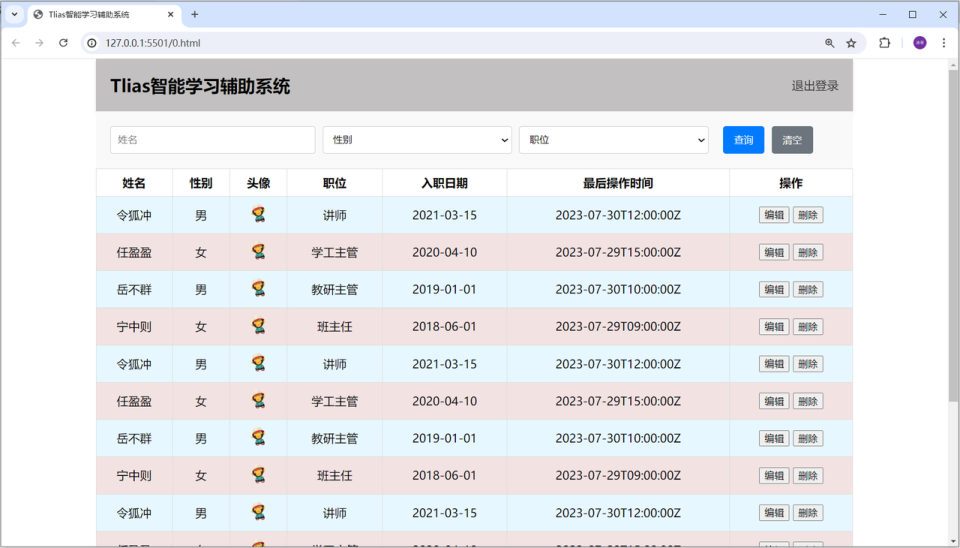Screen dimensions: 960x548
Task: Click the avatar in the first 令狐冲 row
Action: click(x=258, y=214)
